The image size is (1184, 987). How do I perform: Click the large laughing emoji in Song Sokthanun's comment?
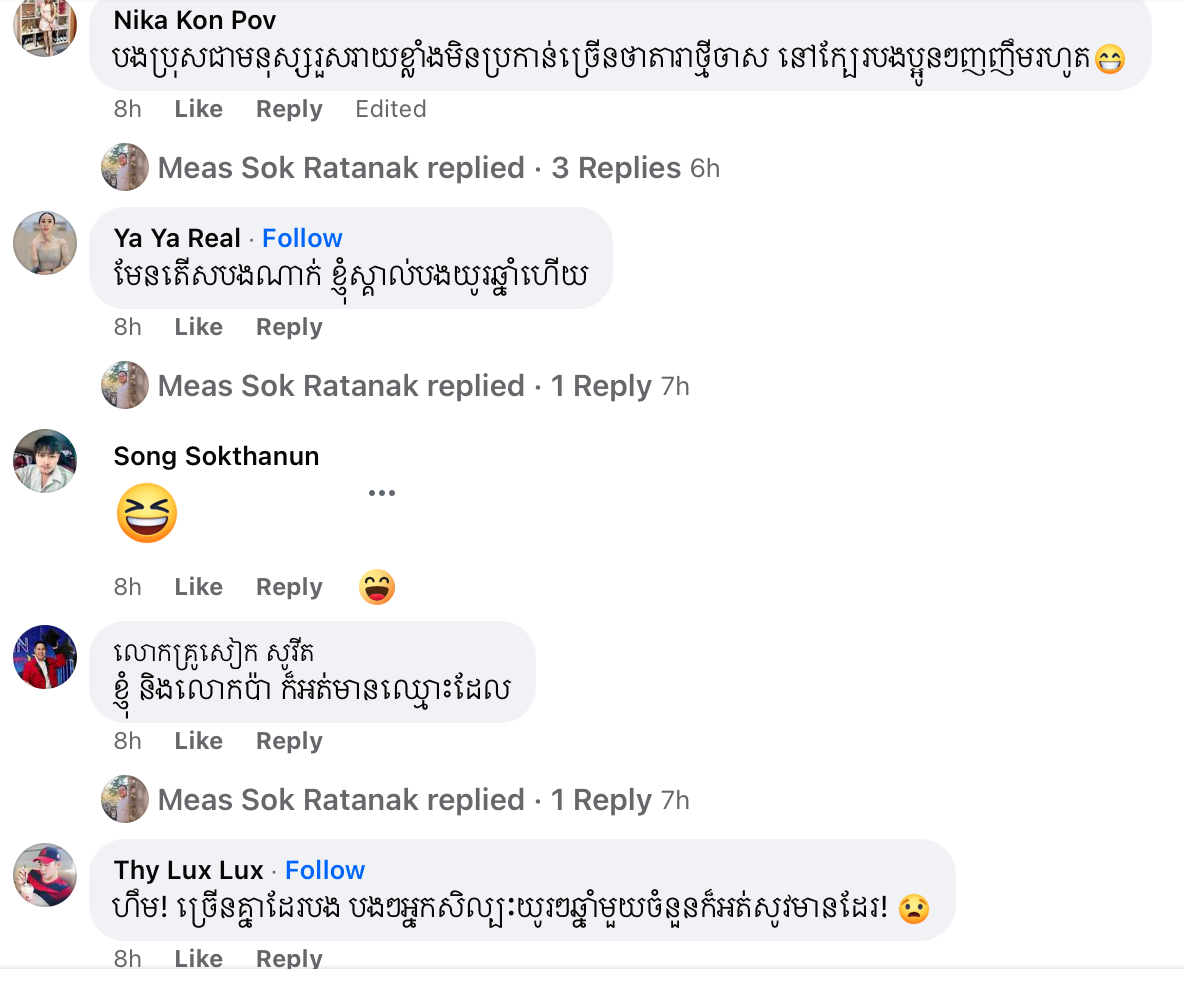147,514
